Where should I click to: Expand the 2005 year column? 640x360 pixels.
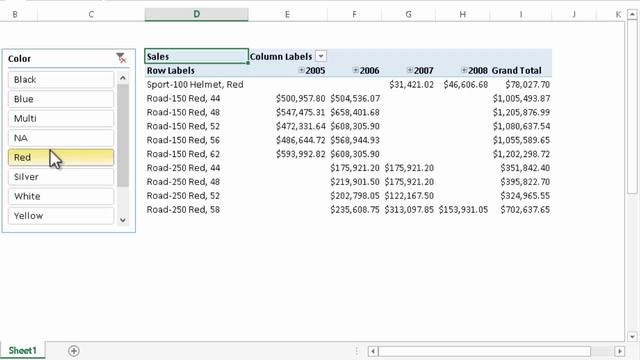(301, 70)
